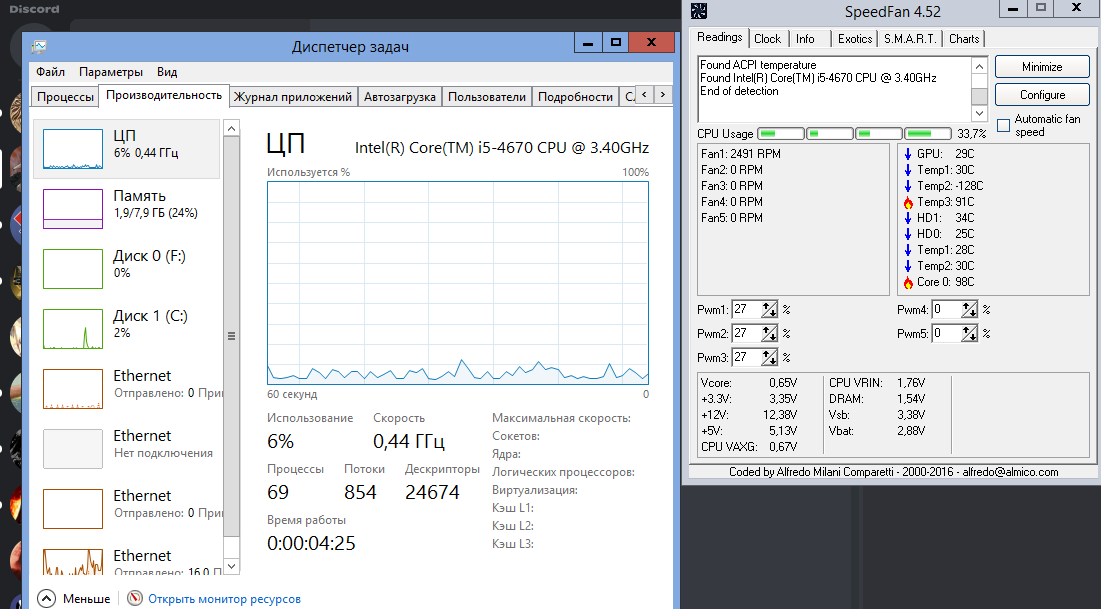Switch to the Подробности tab
The height and width of the screenshot is (609, 1101).
pos(575,97)
